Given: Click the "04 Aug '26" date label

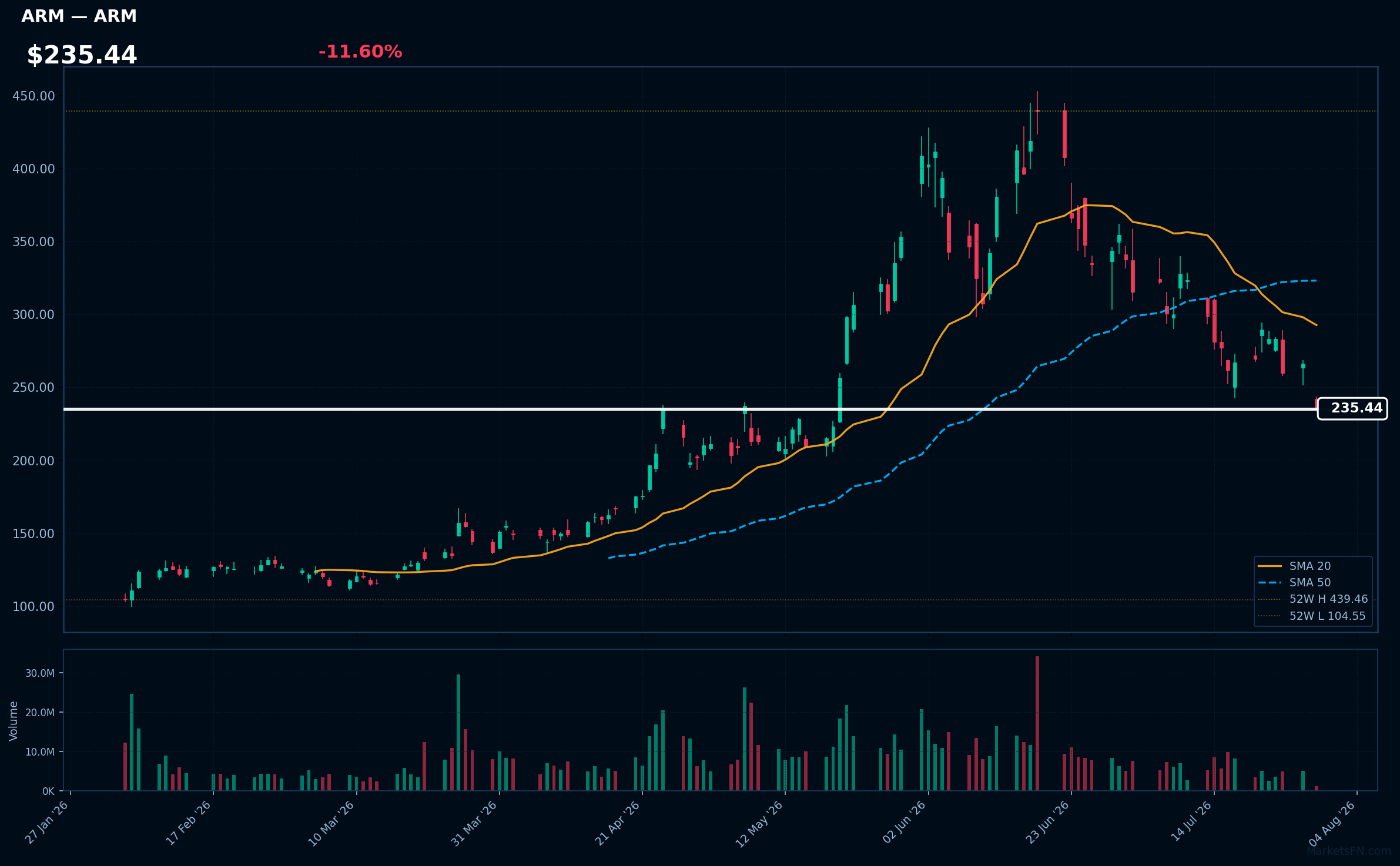Looking at the screenshot, I should click(1332, 824).
